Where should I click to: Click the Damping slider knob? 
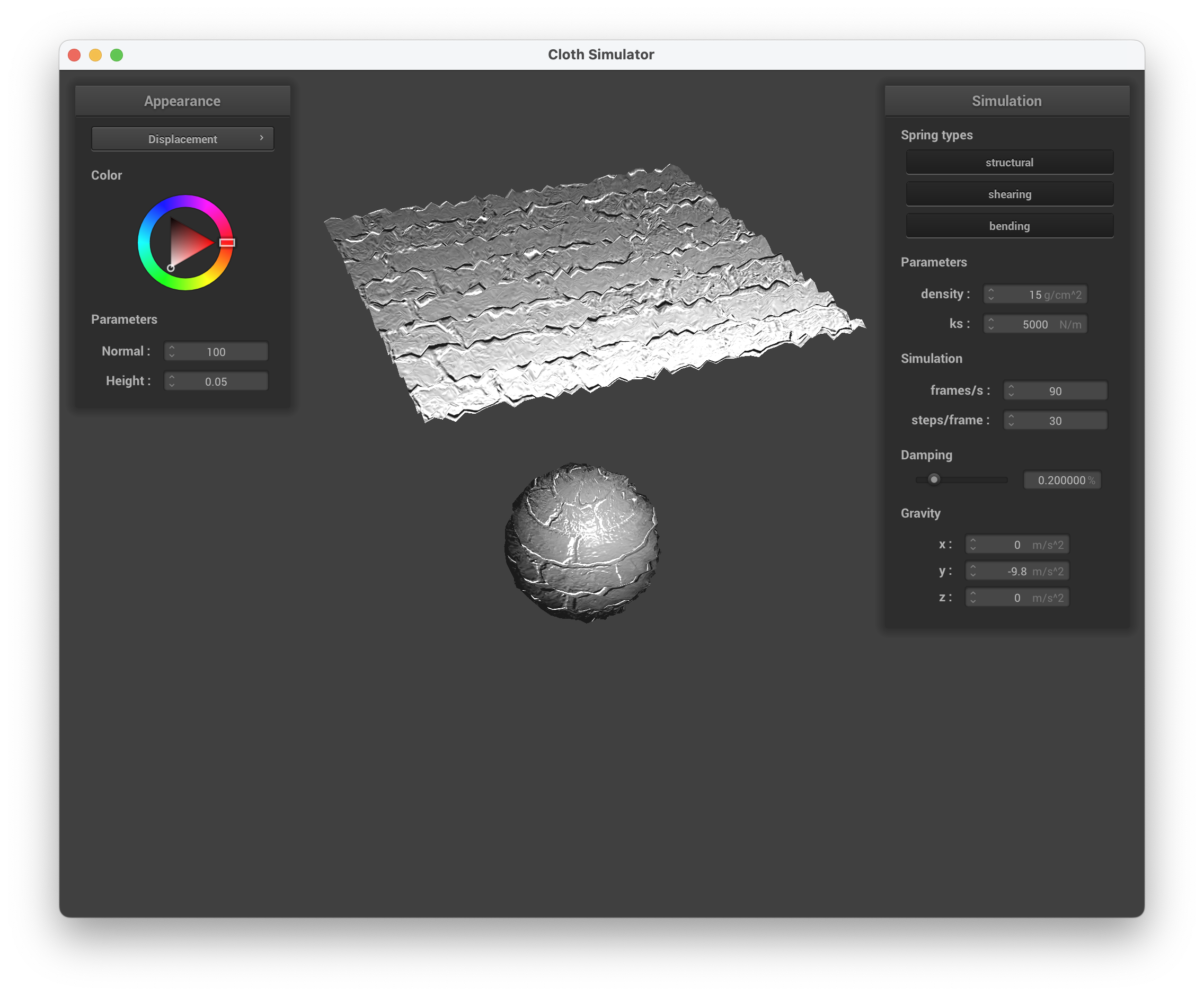(x=934, y=479)
